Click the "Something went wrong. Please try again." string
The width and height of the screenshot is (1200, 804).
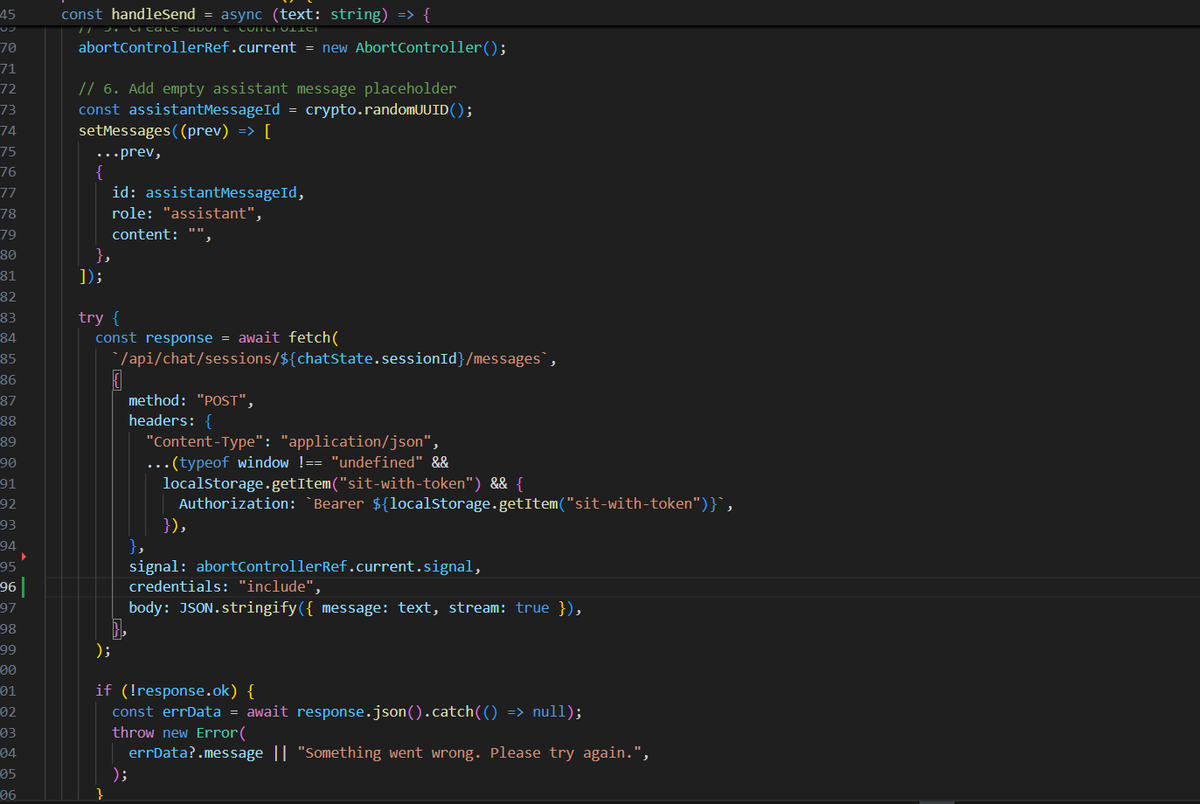click(x=470, y=753)
